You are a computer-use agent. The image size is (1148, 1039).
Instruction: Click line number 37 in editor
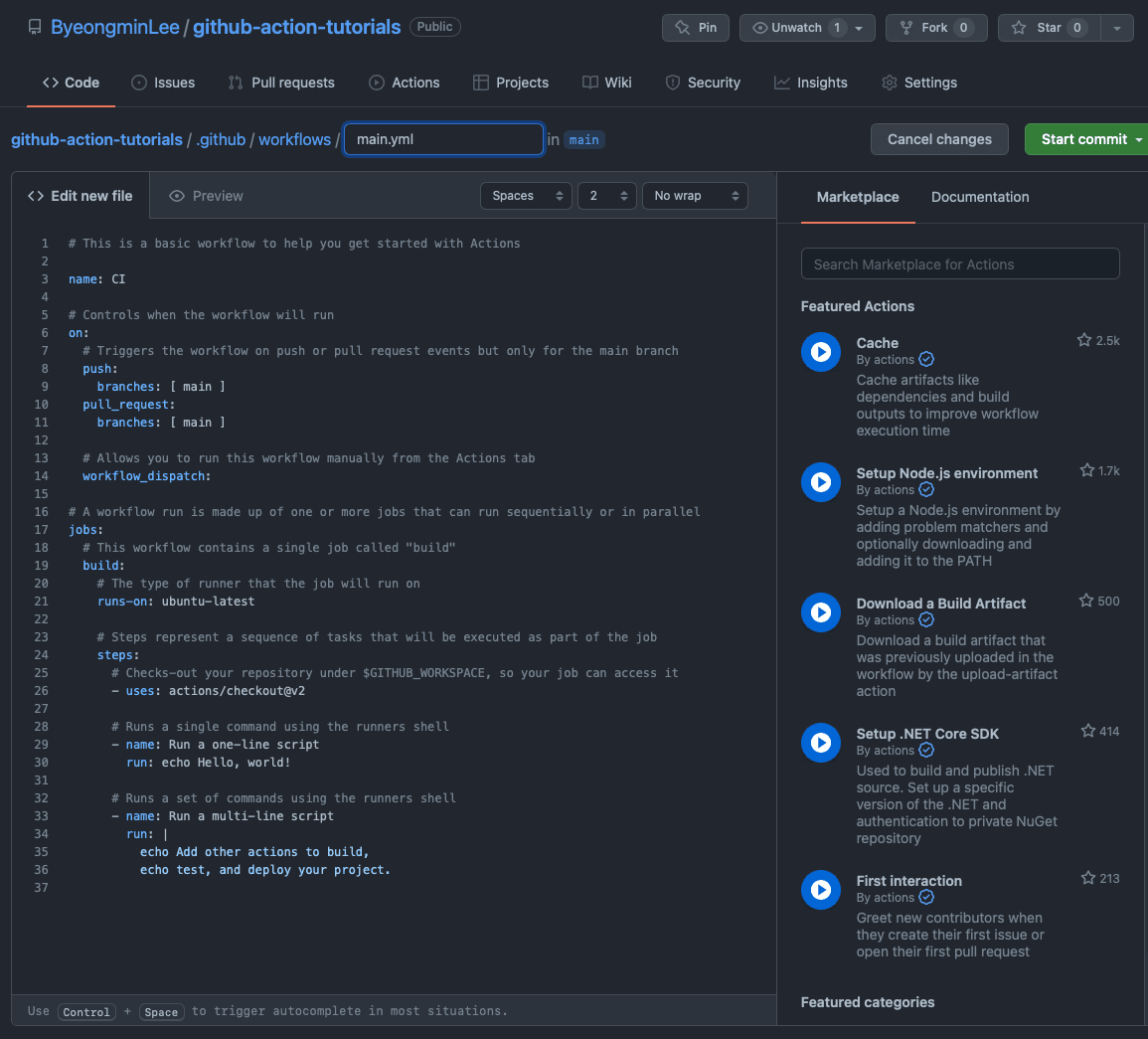[41, 888]
